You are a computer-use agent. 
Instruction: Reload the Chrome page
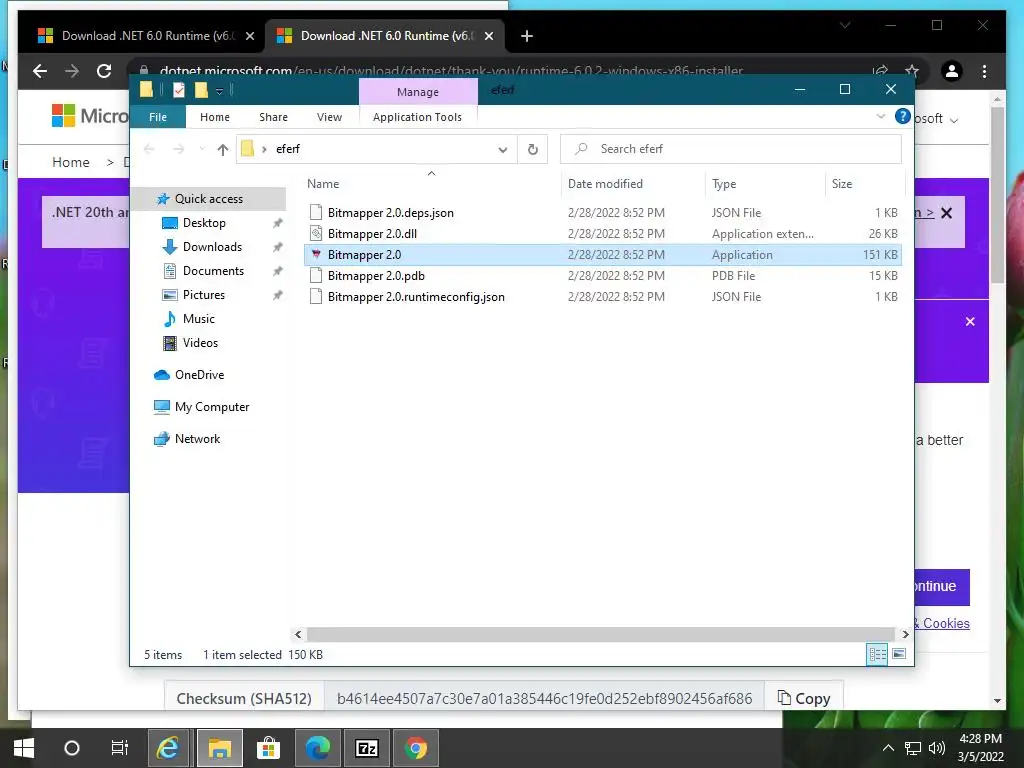pos(104,71)
